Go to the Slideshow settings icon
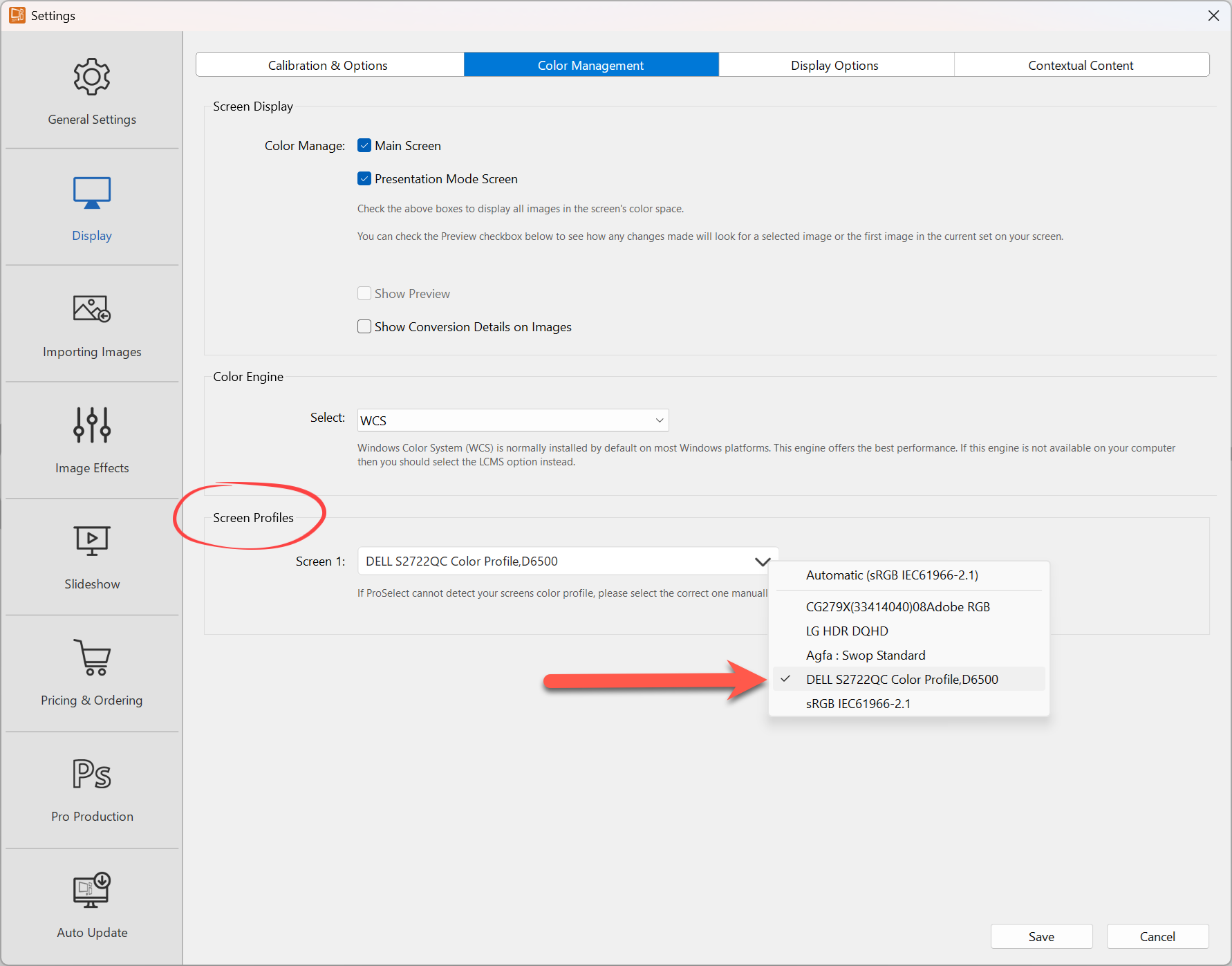The image size is (1232, 966). coord(92,541)
